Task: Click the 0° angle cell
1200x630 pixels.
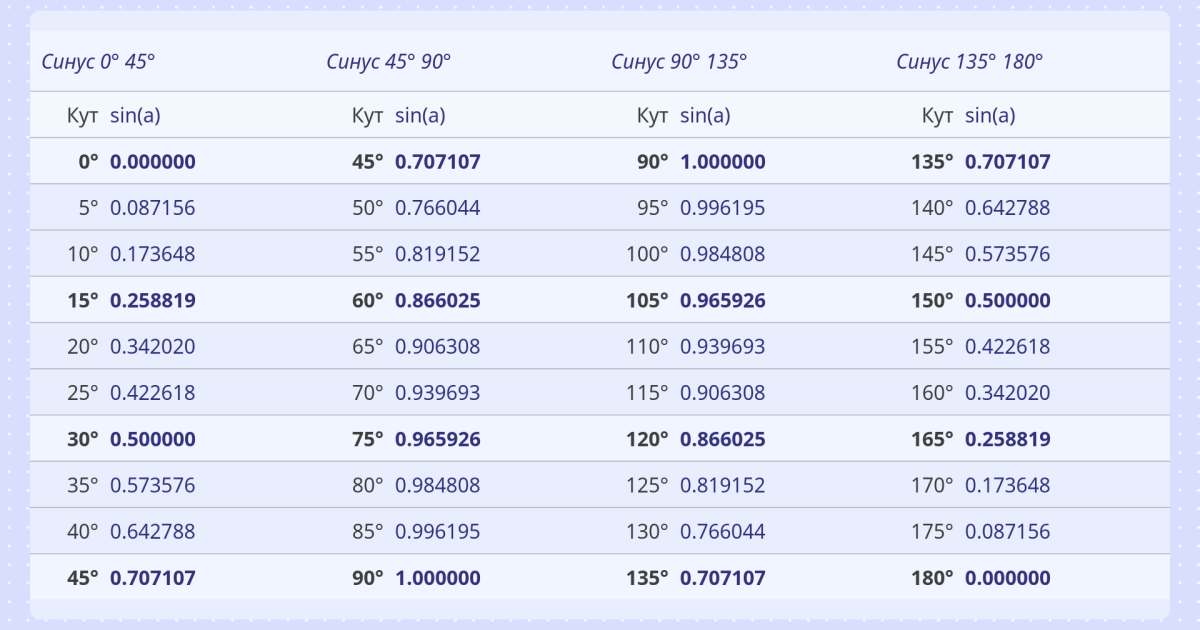Action: click(88, 162)
